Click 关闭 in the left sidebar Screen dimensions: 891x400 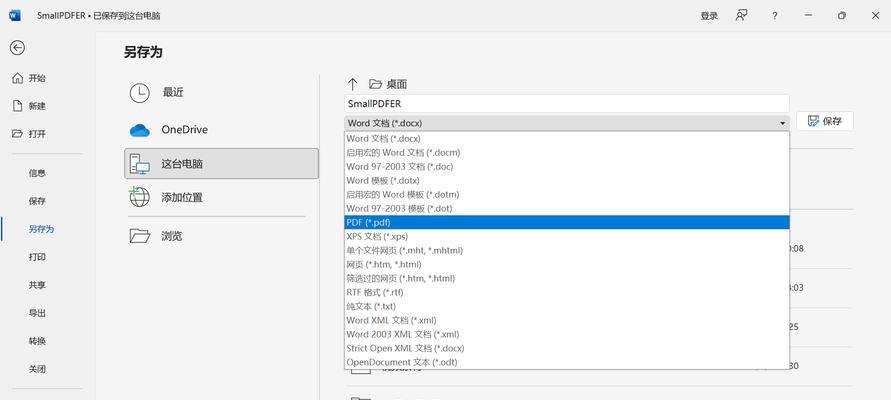pos(37,369)
